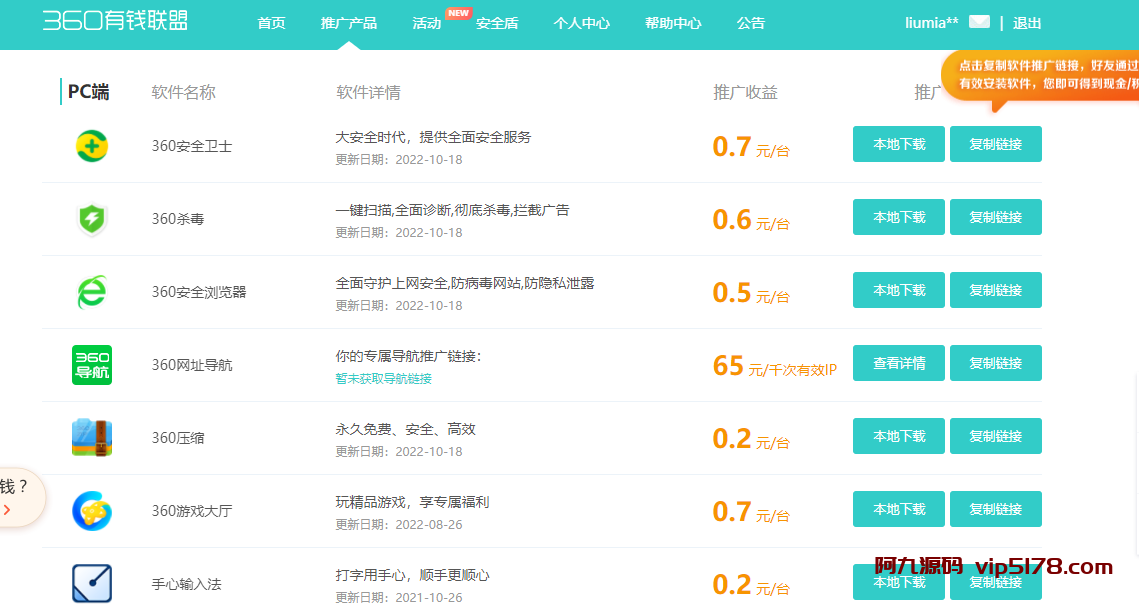This screenshot has height=604, width=1139.
Task: Click the 360压缩 name text
Action: [177, 438]
